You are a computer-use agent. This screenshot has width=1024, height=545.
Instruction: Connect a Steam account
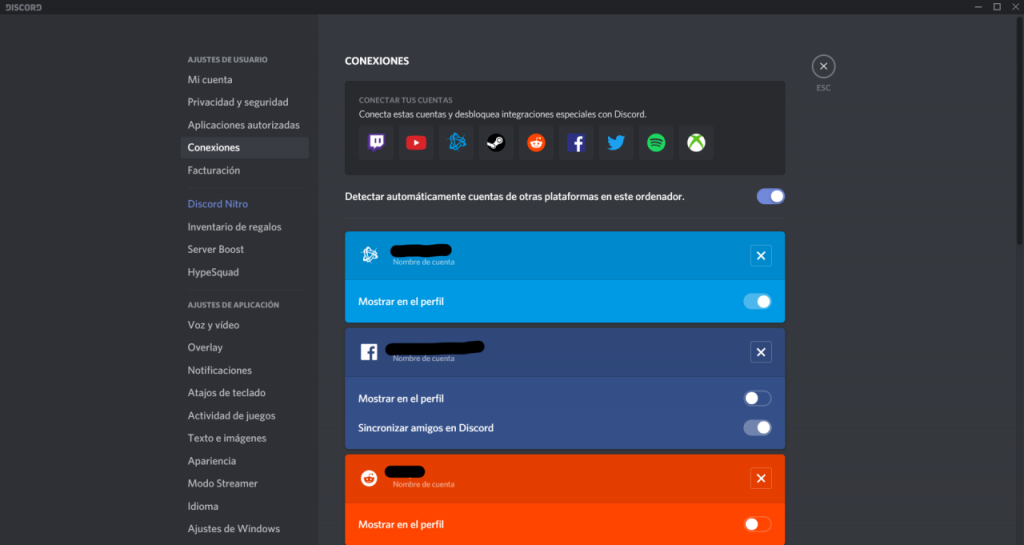pos(496,143)
